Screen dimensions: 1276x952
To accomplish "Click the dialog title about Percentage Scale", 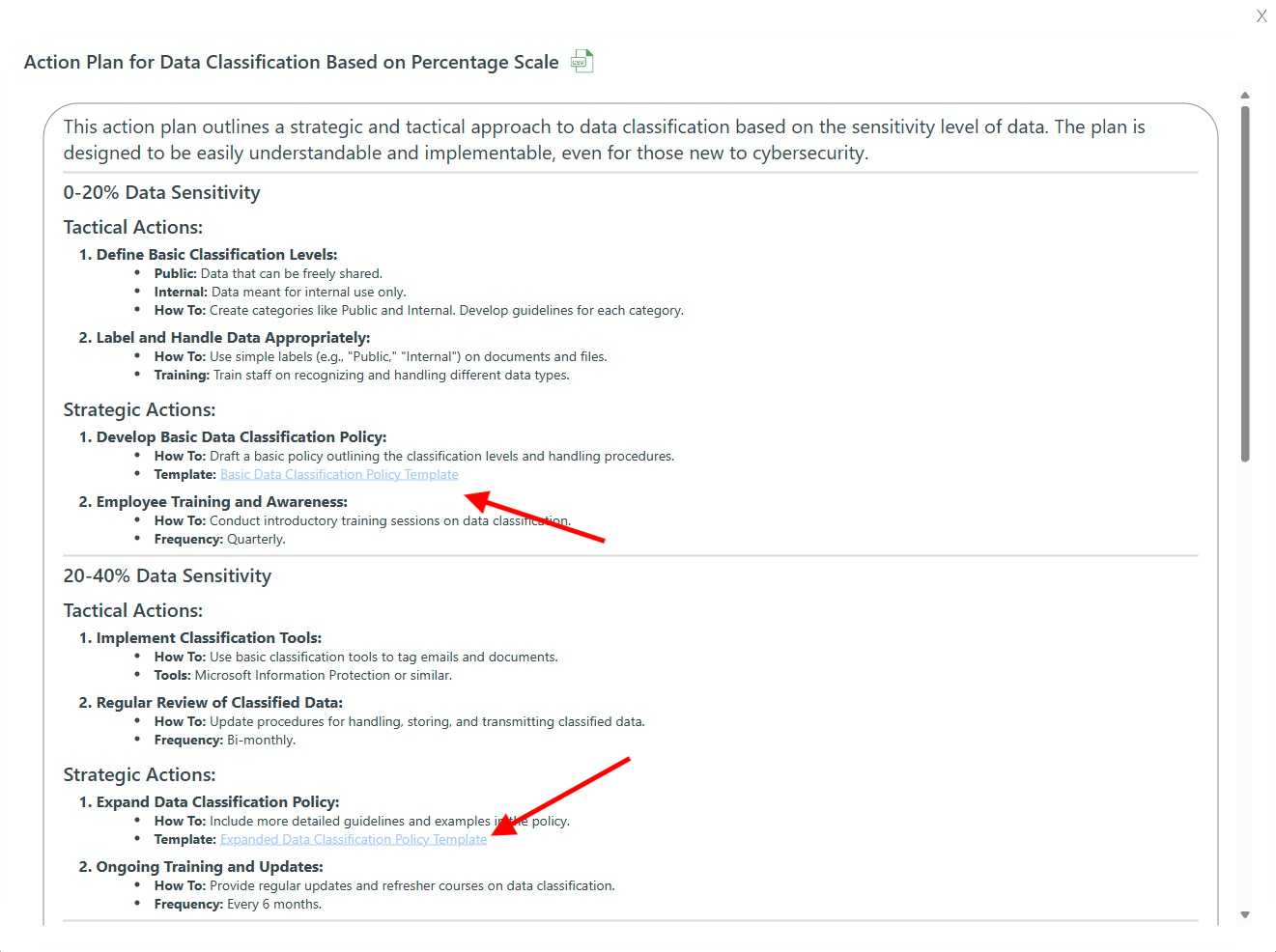I will click(x=291, y=63).
